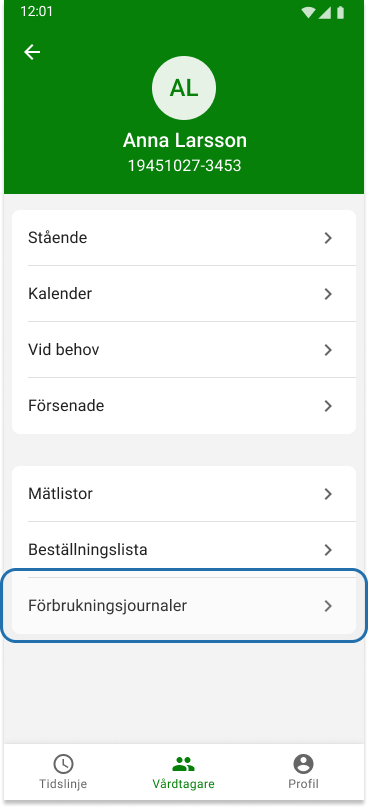Image resolution: width=368 pixels, height=808 pixels.
Task: Click the AL avatar circle
Action: tap(184, 88)
